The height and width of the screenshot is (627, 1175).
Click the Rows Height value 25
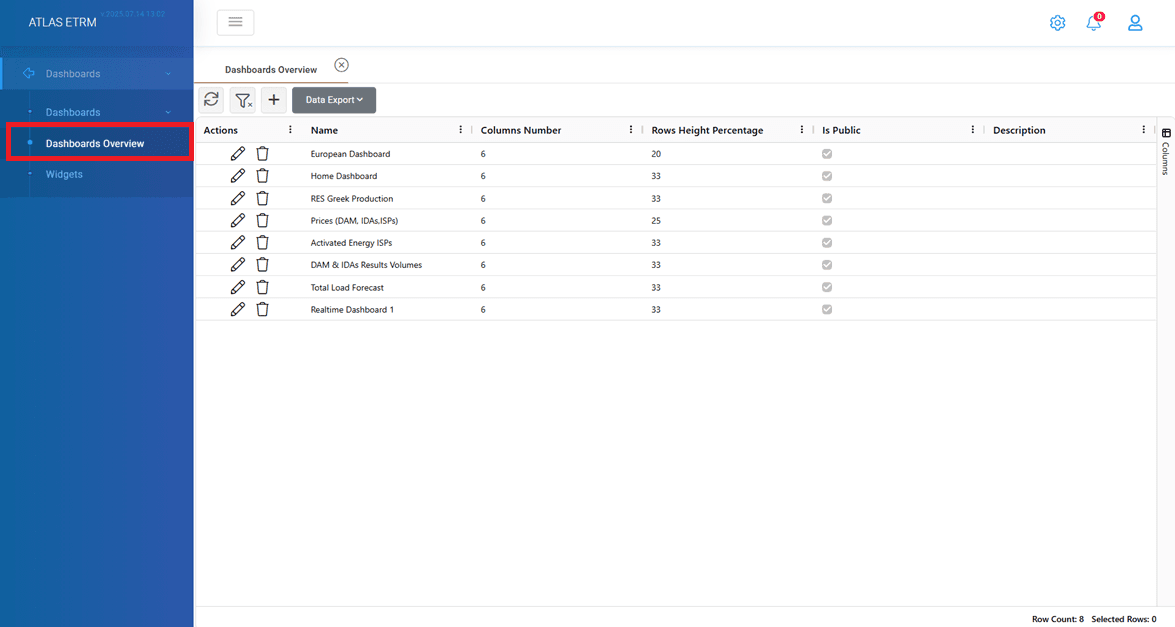(x=656, y=221)
